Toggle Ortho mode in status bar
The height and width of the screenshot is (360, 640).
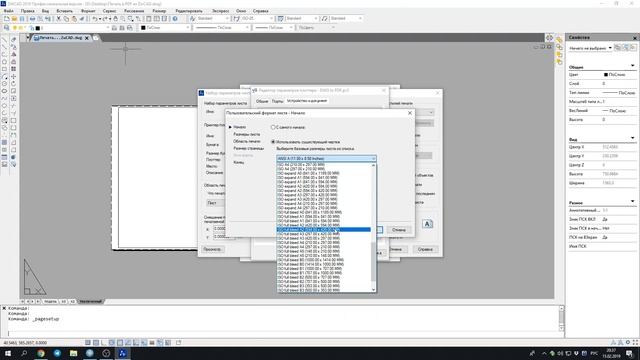click(x=104, y=342)
